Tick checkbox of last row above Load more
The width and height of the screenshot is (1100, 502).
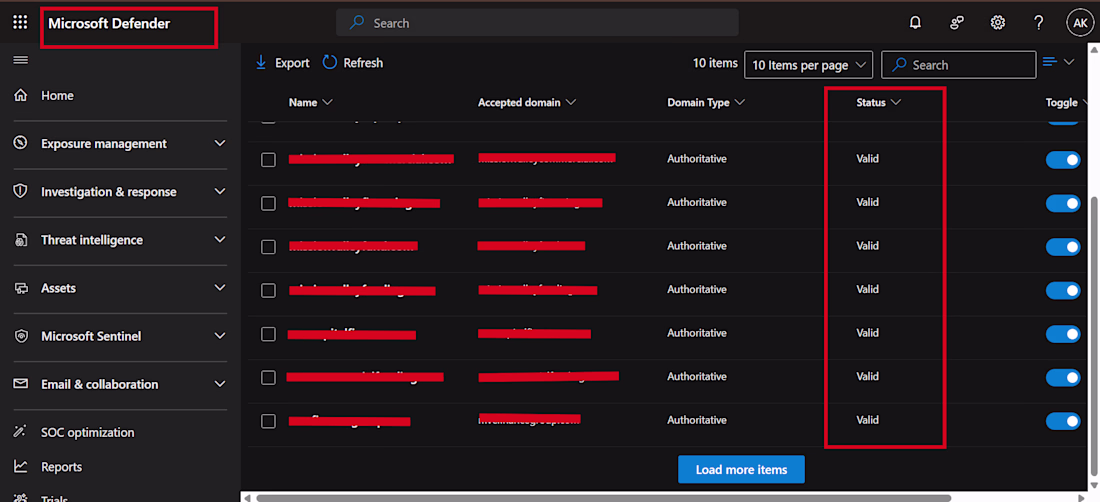[268, 421]
